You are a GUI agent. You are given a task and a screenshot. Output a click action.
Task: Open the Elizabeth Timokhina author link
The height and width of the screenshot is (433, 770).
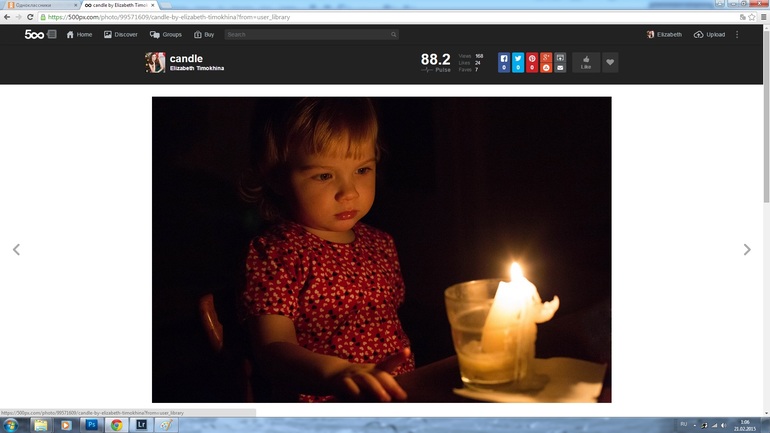[x=196, y=68]
